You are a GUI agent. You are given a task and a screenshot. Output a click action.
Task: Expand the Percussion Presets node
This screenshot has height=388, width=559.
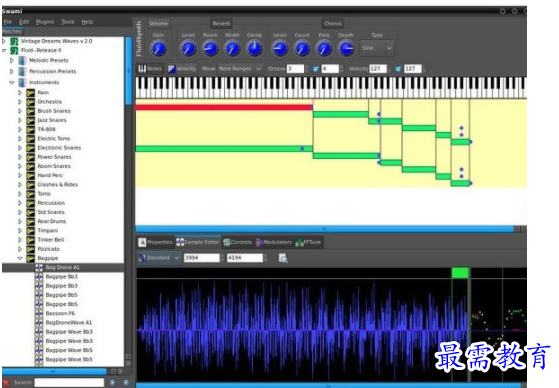tap(12, 72)
